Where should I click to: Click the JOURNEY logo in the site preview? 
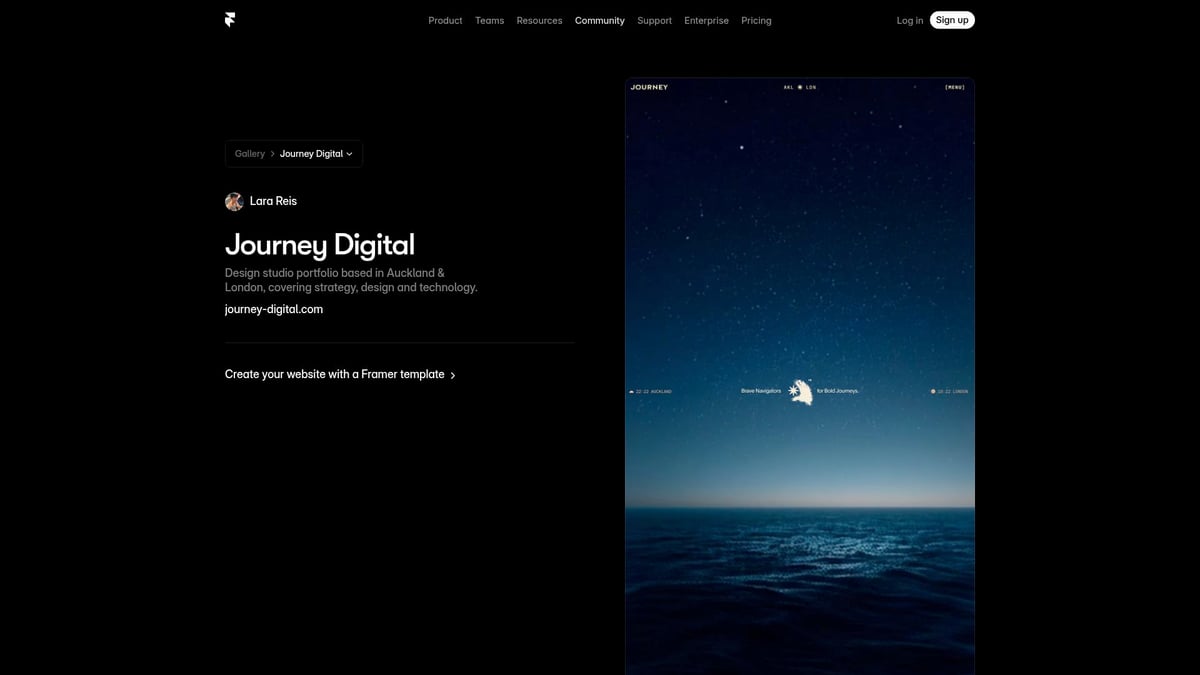click(x=649, y=88)
